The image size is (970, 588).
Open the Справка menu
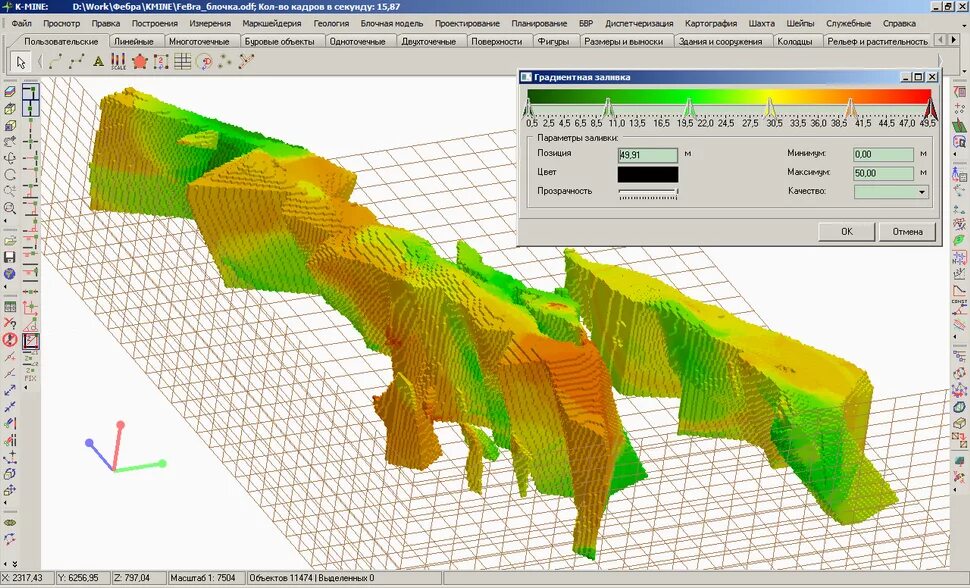[x=899, y=24]
